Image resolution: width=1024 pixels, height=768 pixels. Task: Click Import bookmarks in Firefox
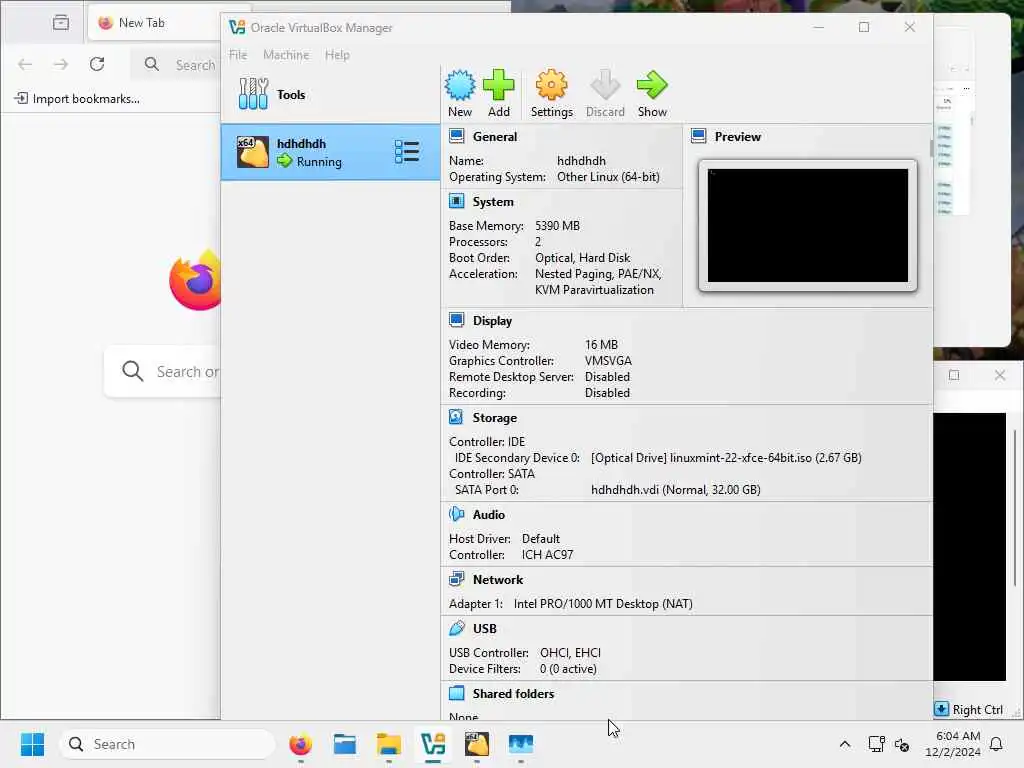[77, 99]
